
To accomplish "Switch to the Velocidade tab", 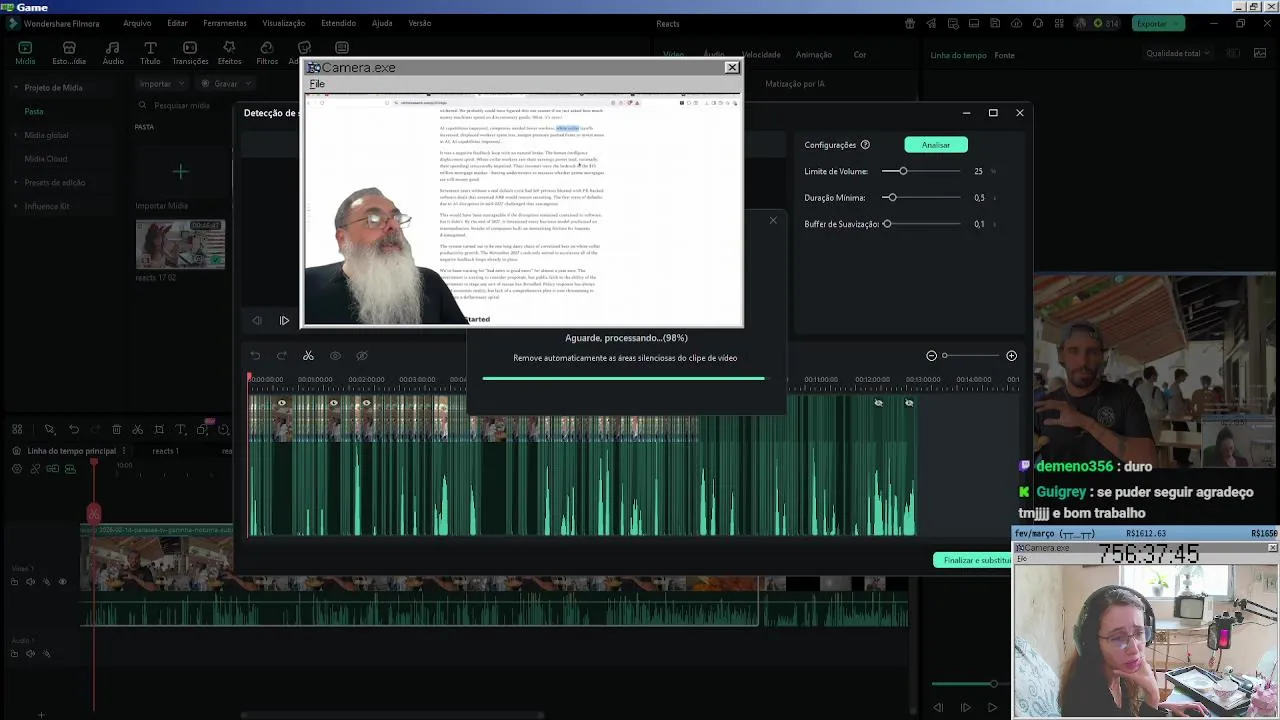I will click(x=761, y=55).
